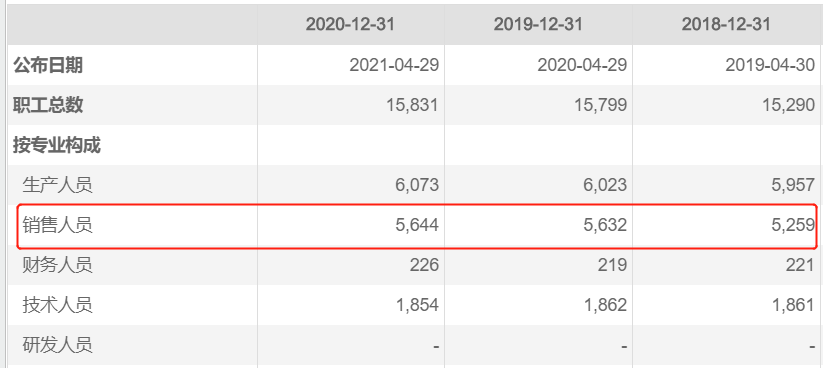The image size is (823, 368).
Task: Click the 按专业构成 section heading
Action: coord(57,145)
